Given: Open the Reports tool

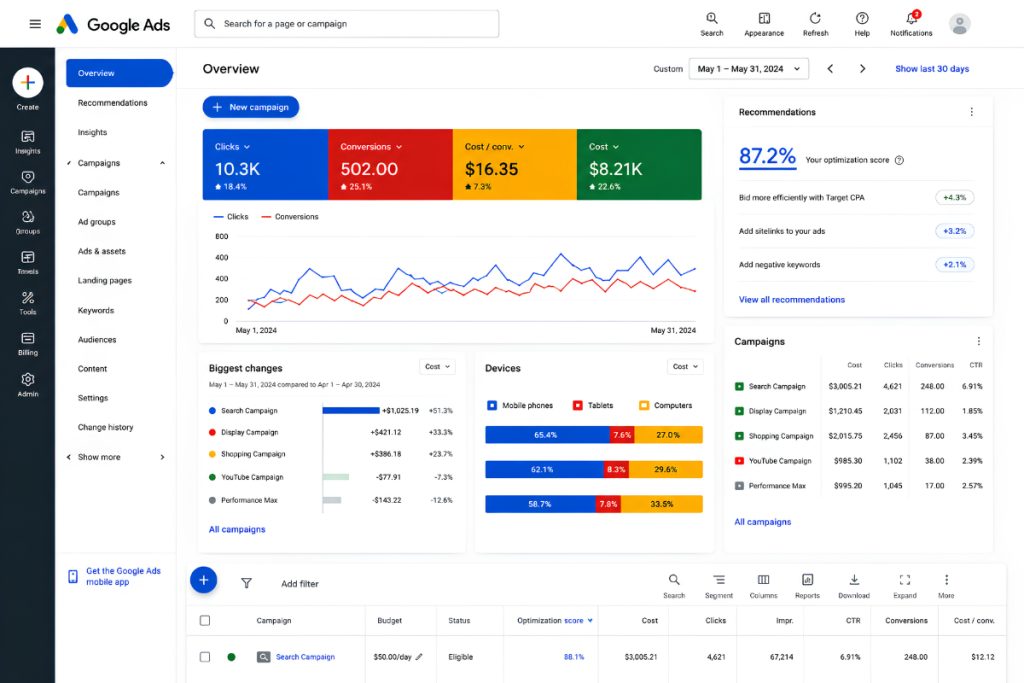Looking at the screenshot, I should [807, 586].
